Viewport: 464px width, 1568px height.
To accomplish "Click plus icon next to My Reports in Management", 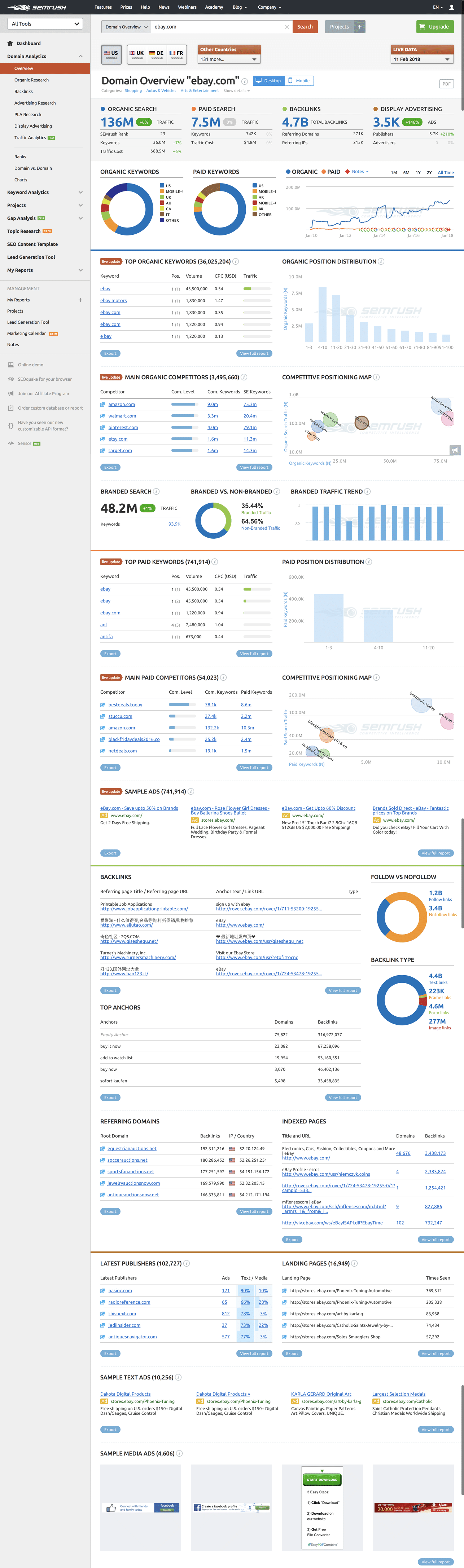I will 80,300.
